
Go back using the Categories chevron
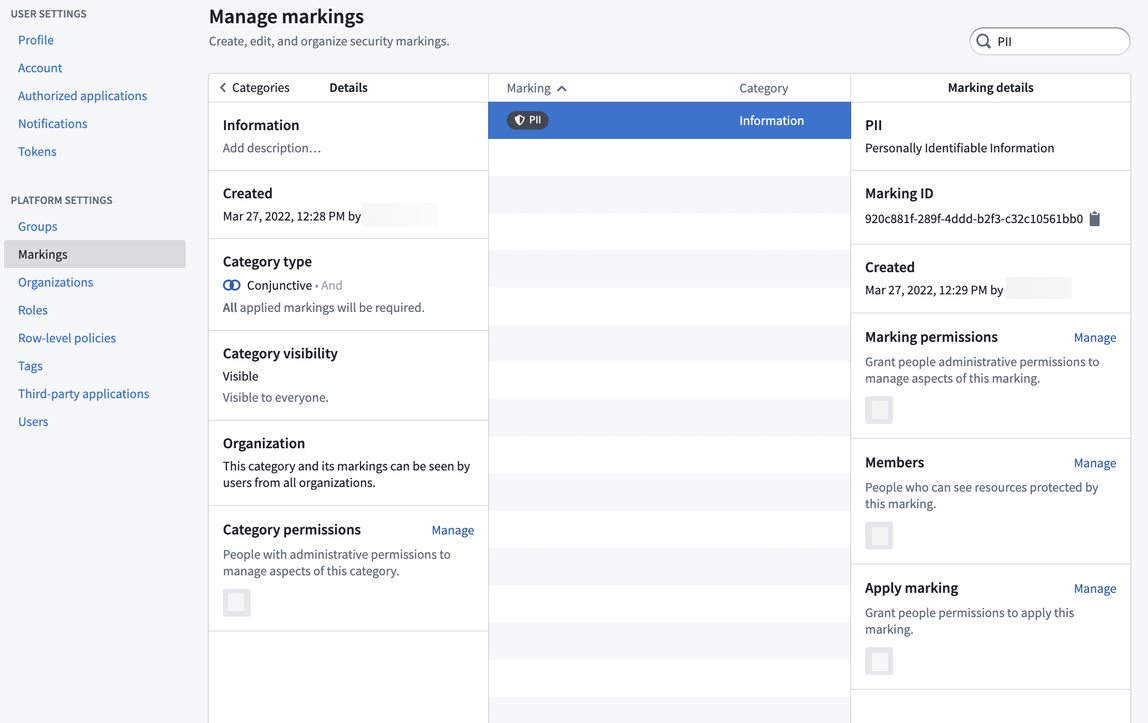click(x=254, y=88)
